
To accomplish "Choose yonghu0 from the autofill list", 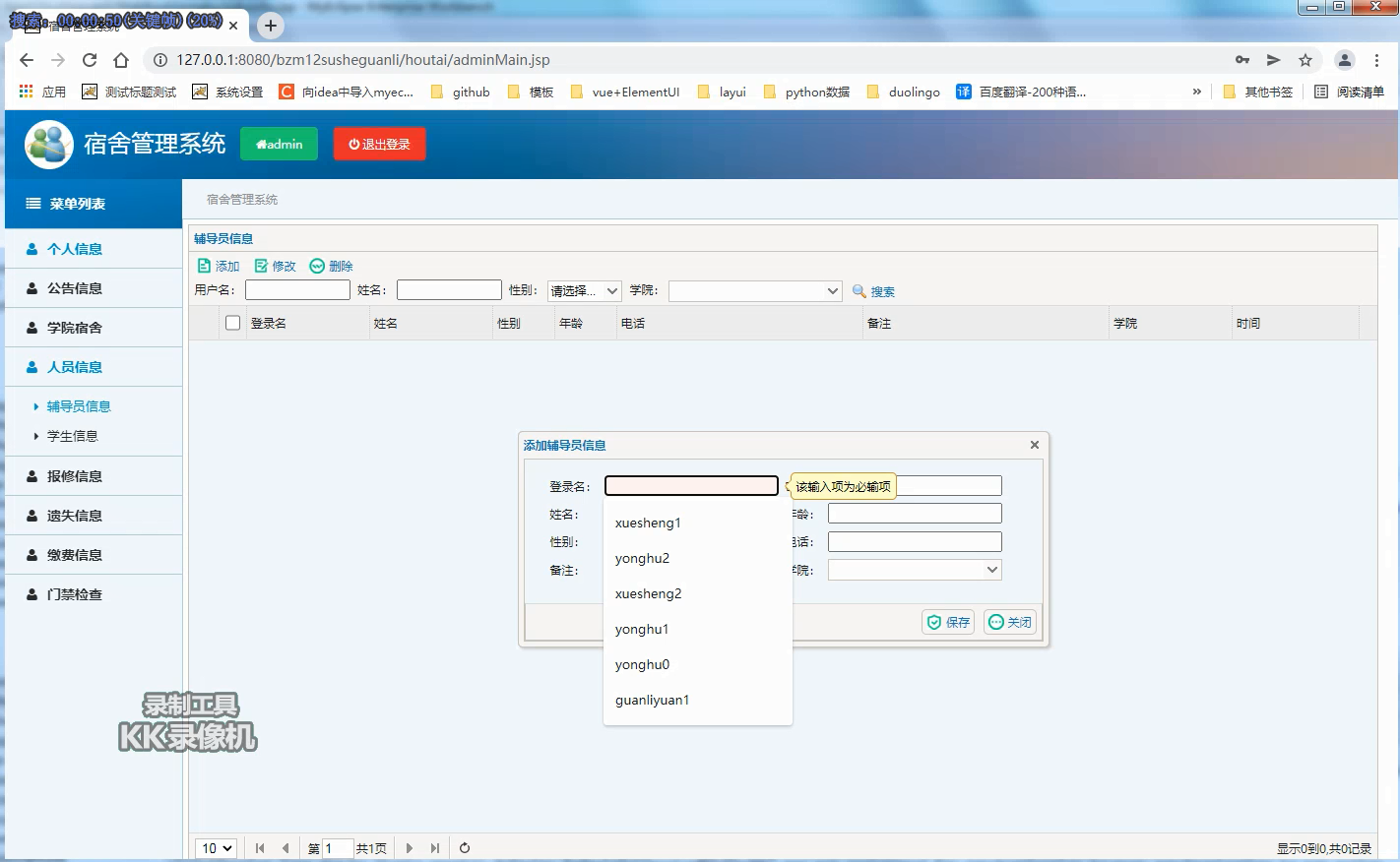I will pyautogui.click(x=697, y=664).
